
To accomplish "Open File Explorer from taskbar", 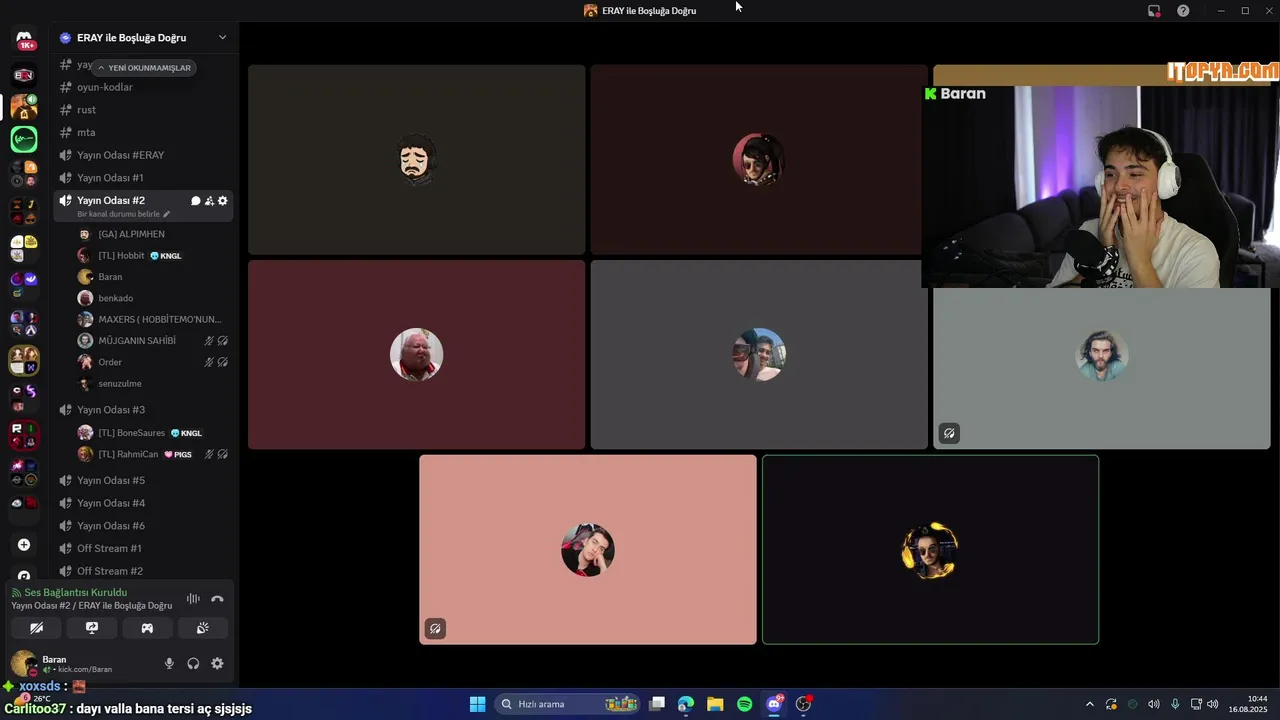I will (715, 704).
